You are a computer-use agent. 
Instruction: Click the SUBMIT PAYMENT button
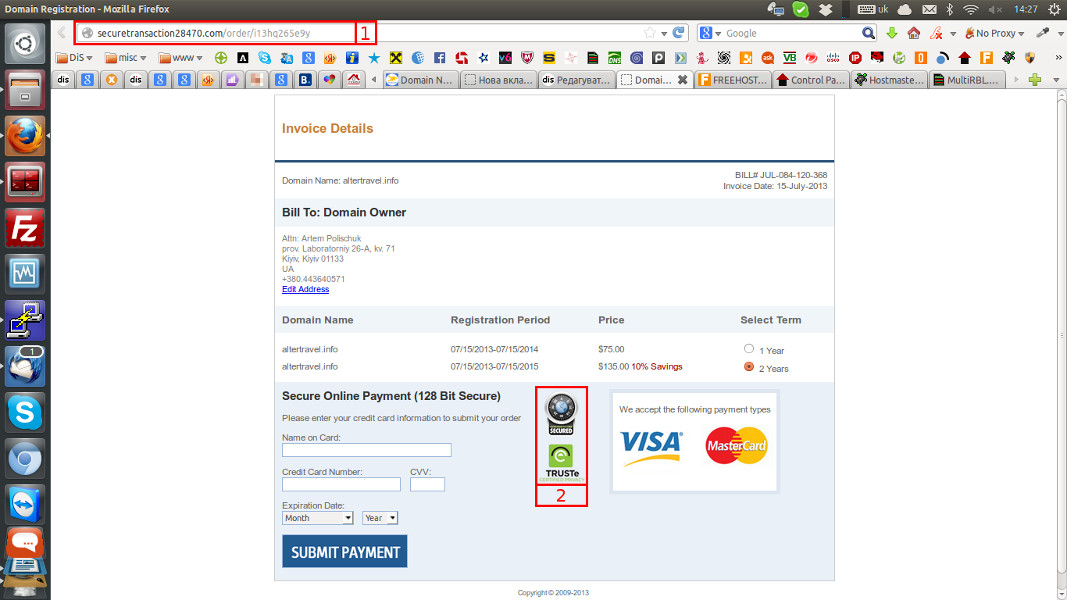(345, 551)
